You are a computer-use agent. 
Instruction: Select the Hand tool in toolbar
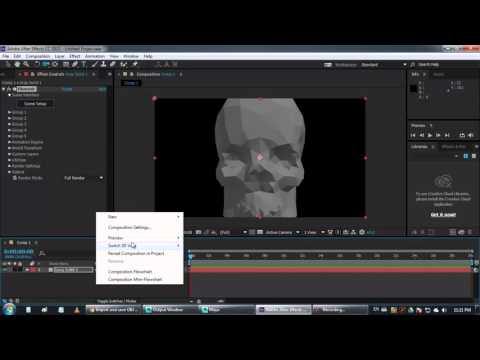(x=17, y=64)
